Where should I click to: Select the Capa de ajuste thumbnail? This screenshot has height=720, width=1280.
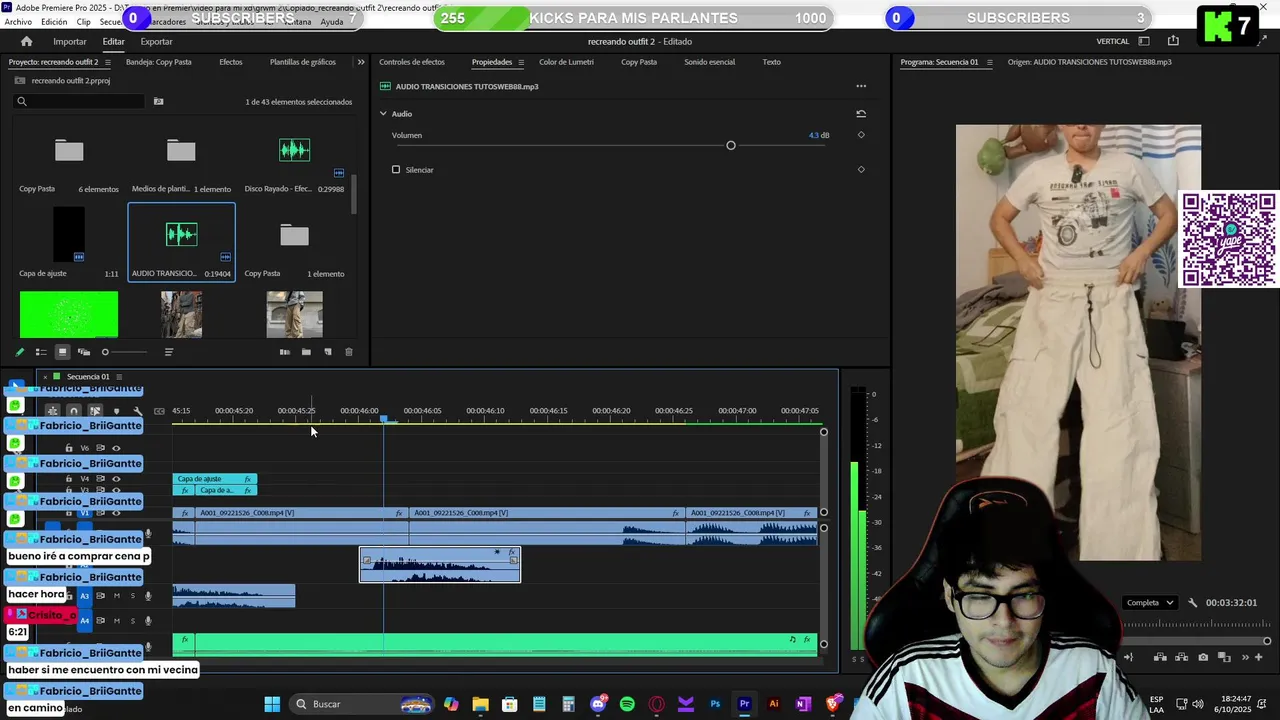click(69, 235)
